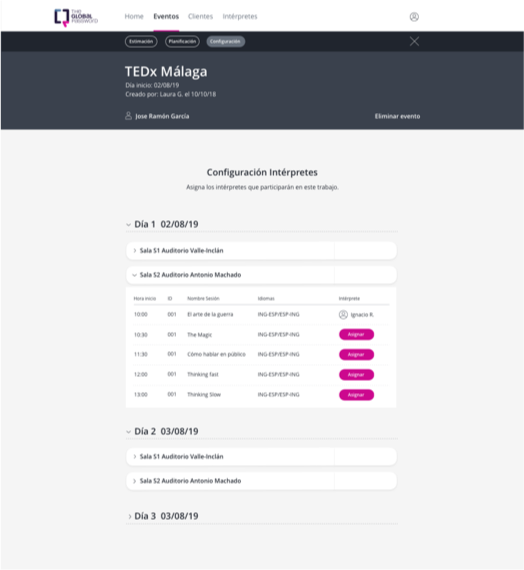Viewport: 524px width, 570px height.
Task: Go to the Home menu item
Action: [134, 16]
